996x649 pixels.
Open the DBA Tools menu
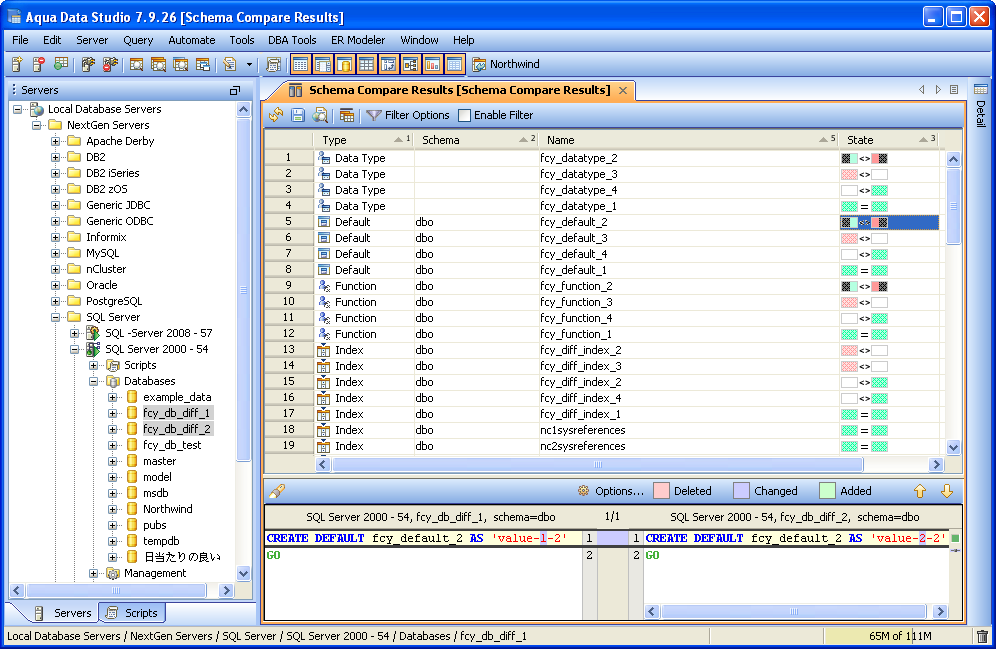click(292, 40)
